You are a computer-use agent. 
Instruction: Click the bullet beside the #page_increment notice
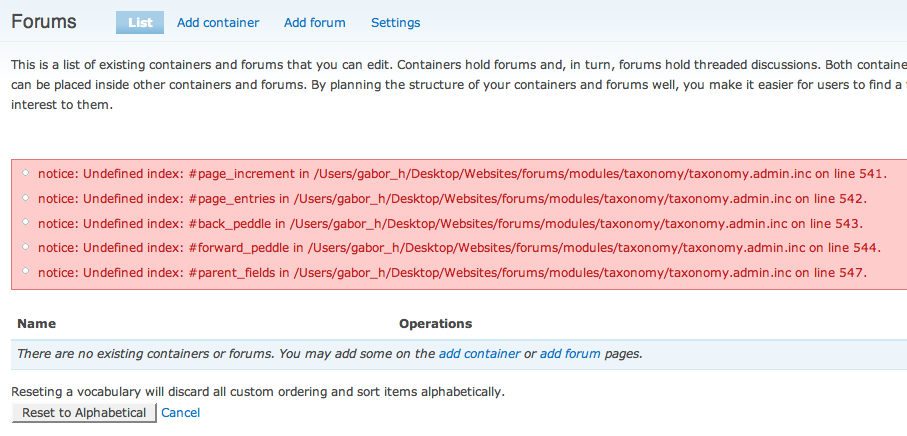click(x=25, y=173)
